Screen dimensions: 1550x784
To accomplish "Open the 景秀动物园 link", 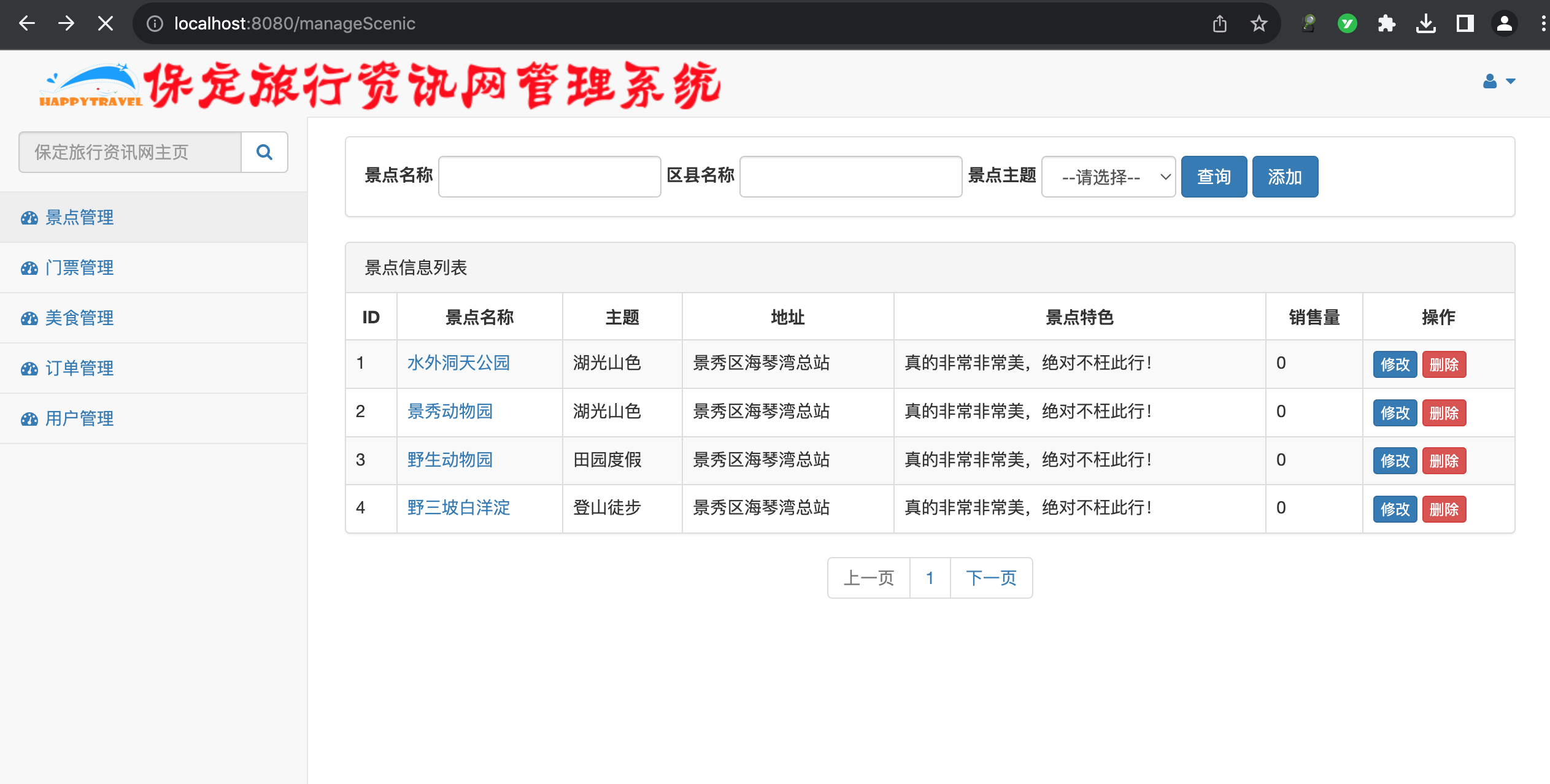I will (x=450, y=412).
